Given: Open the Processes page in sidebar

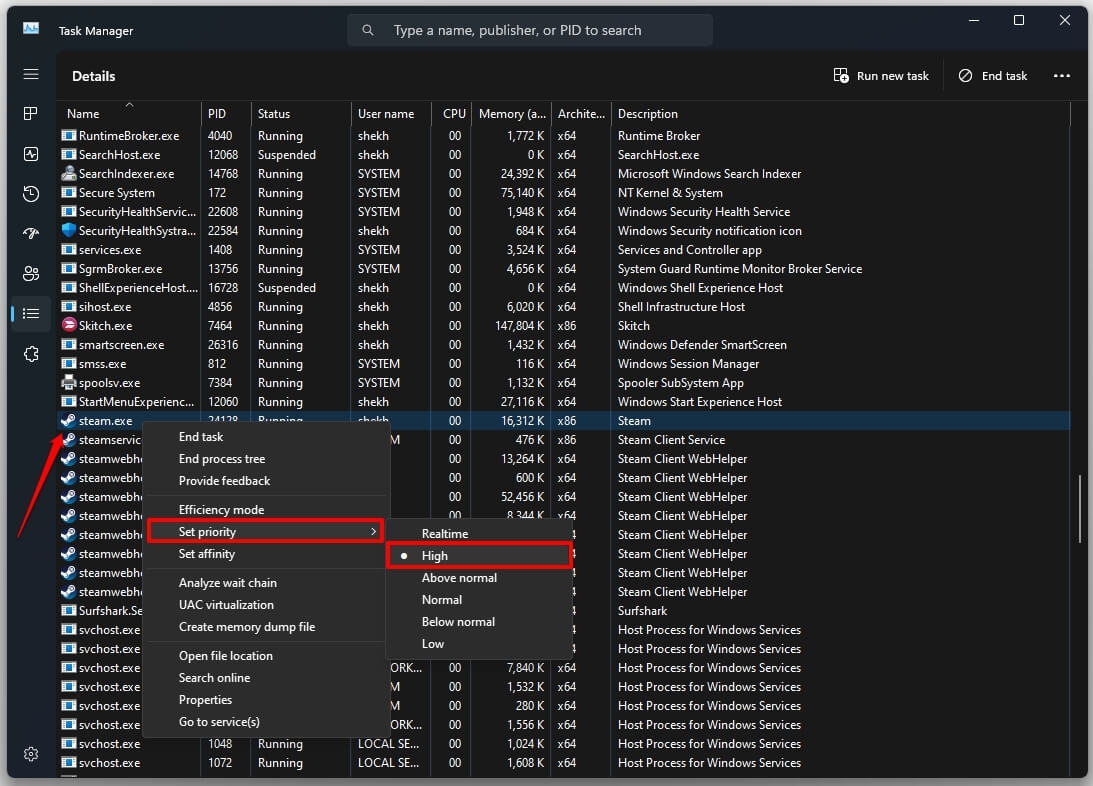Looking at the screenshot, I should [31, 114].
